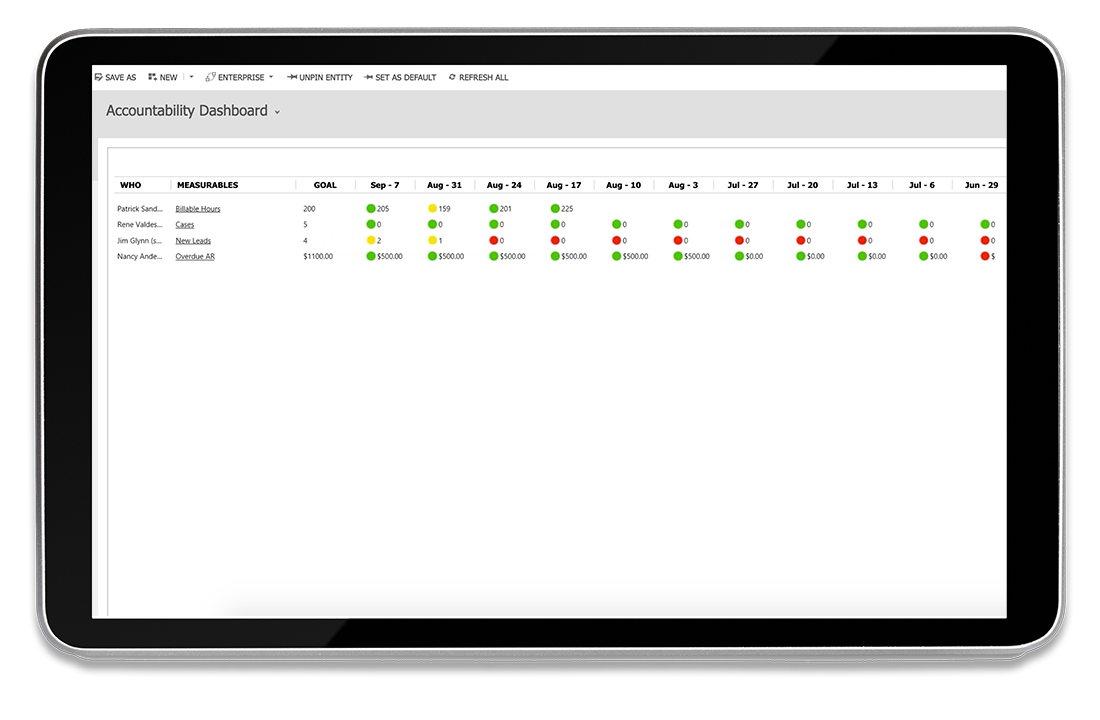Click the Sep - 7 column header
This screenshot has width=1100, height=720.
tap(384, 185)
